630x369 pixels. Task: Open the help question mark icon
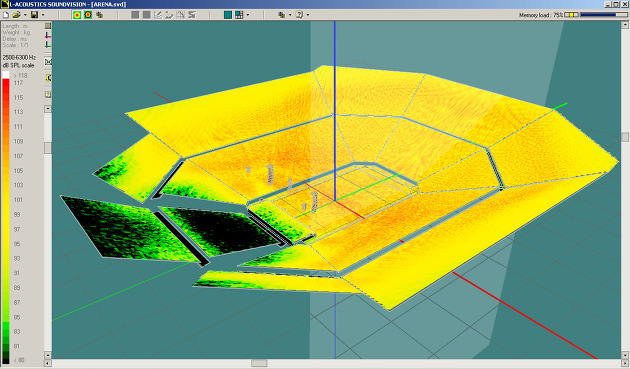tap(299, 15)
